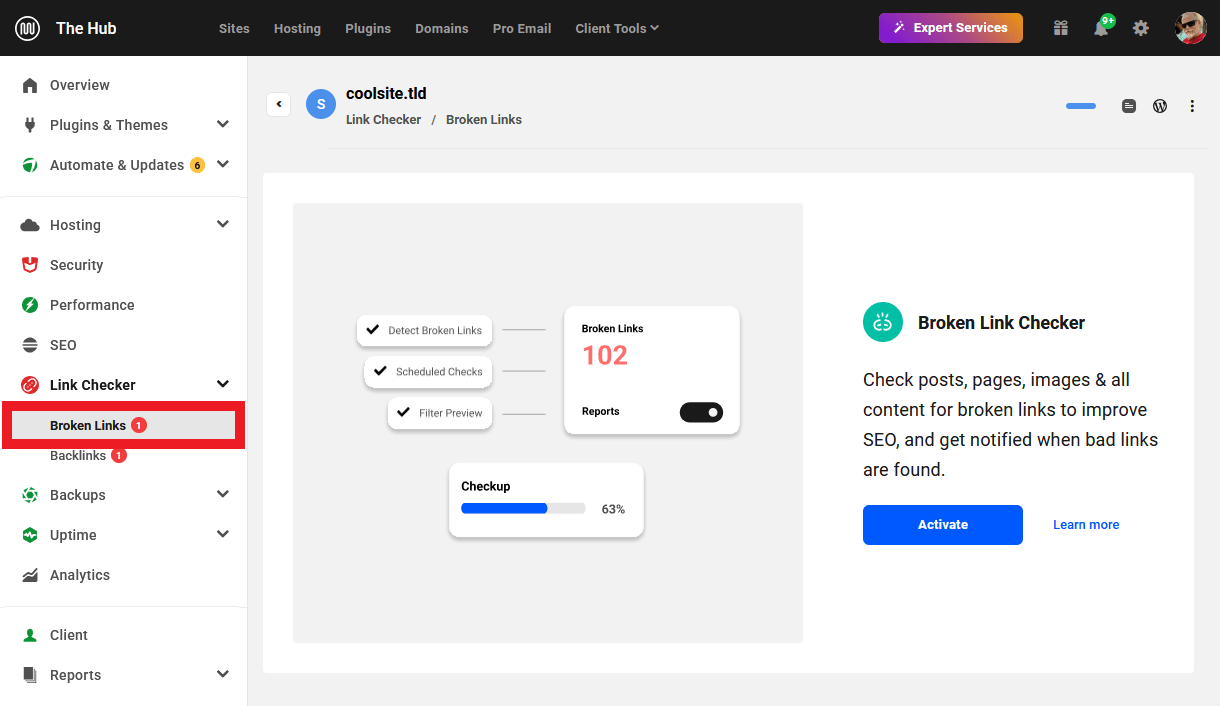Enable the Reports toggle in the preview card
This screenshot has width=1220, height=706.
[x=701, y=412]
